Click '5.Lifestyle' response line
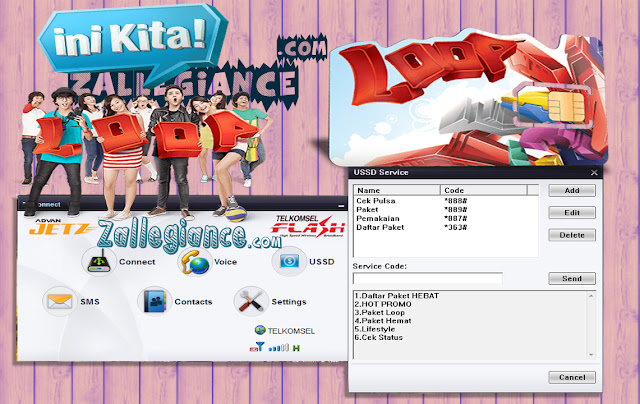The image size is (640, 404). 375,329
